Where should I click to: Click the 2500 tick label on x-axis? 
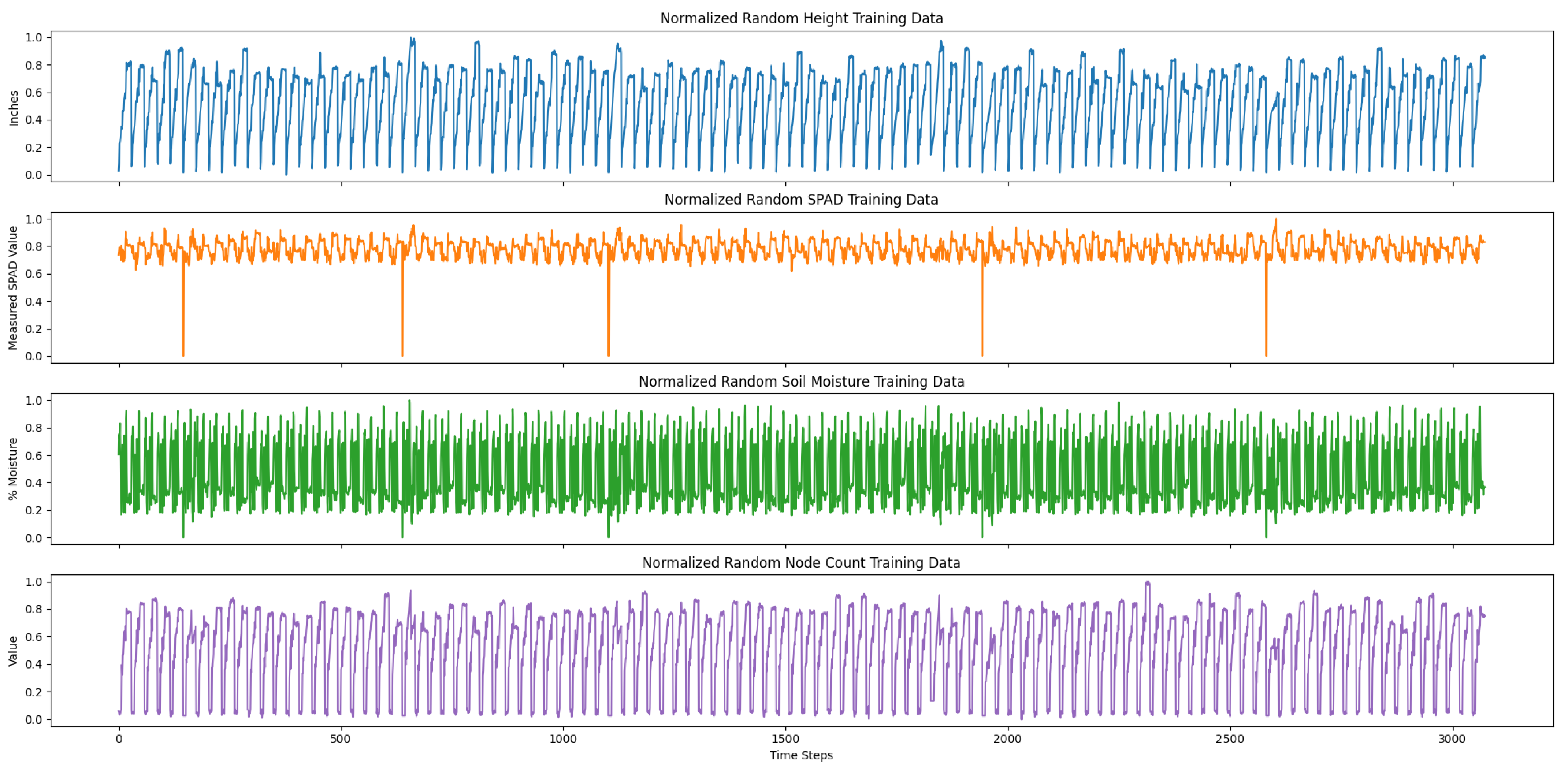[x=1230, y=740]
